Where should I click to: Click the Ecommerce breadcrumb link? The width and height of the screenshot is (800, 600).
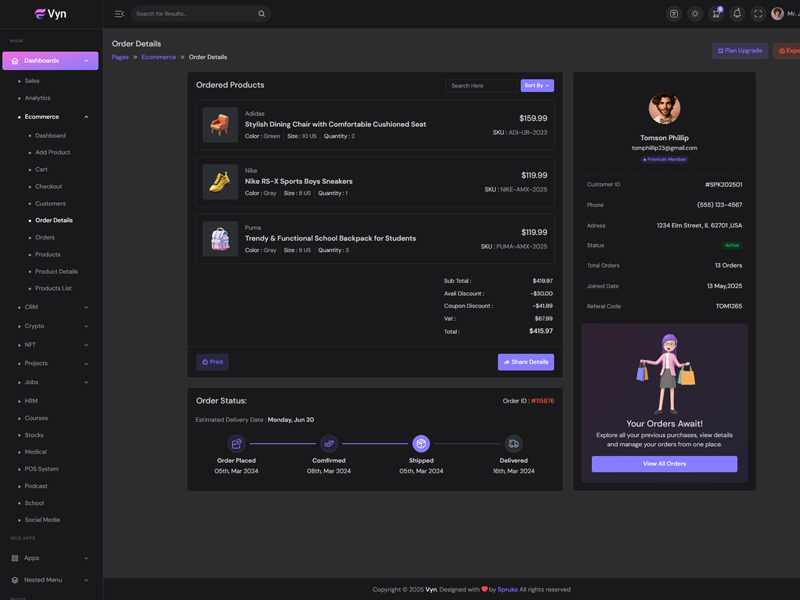pos(158,57)
